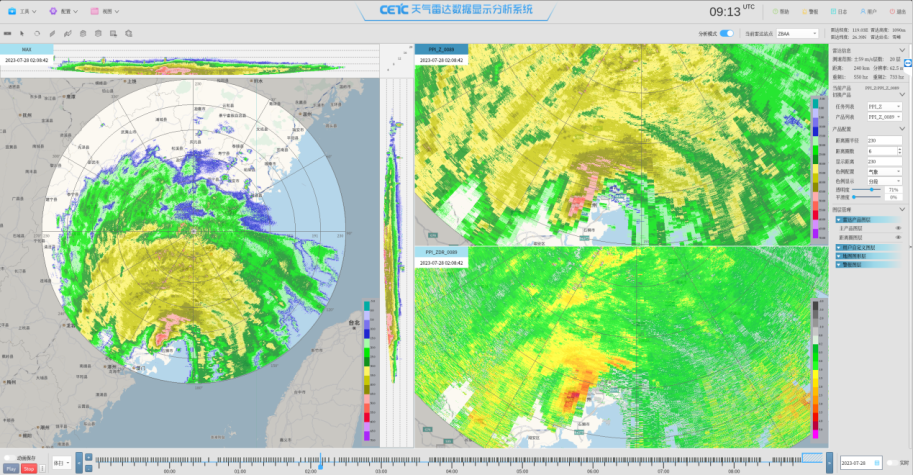This screenshot has height=475, width=913.
Task: Click the screen capture toolbar icon
Action: pos(113,34)
